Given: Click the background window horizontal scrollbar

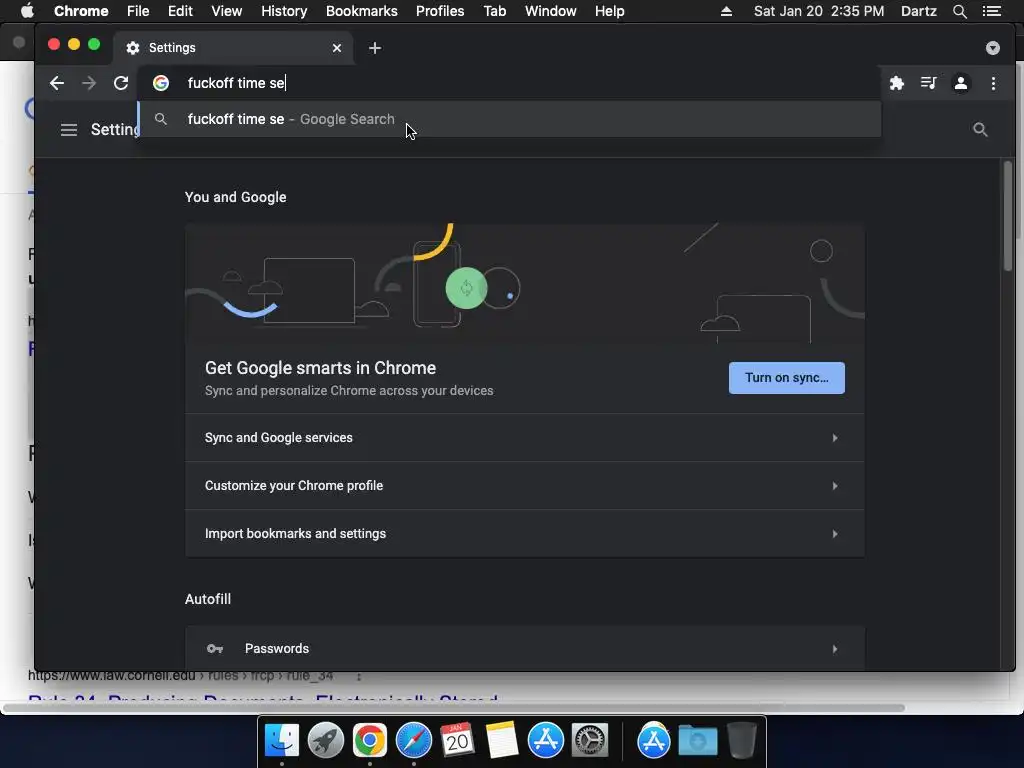Looking at the screenshot, I should click(x=453, y=708).
